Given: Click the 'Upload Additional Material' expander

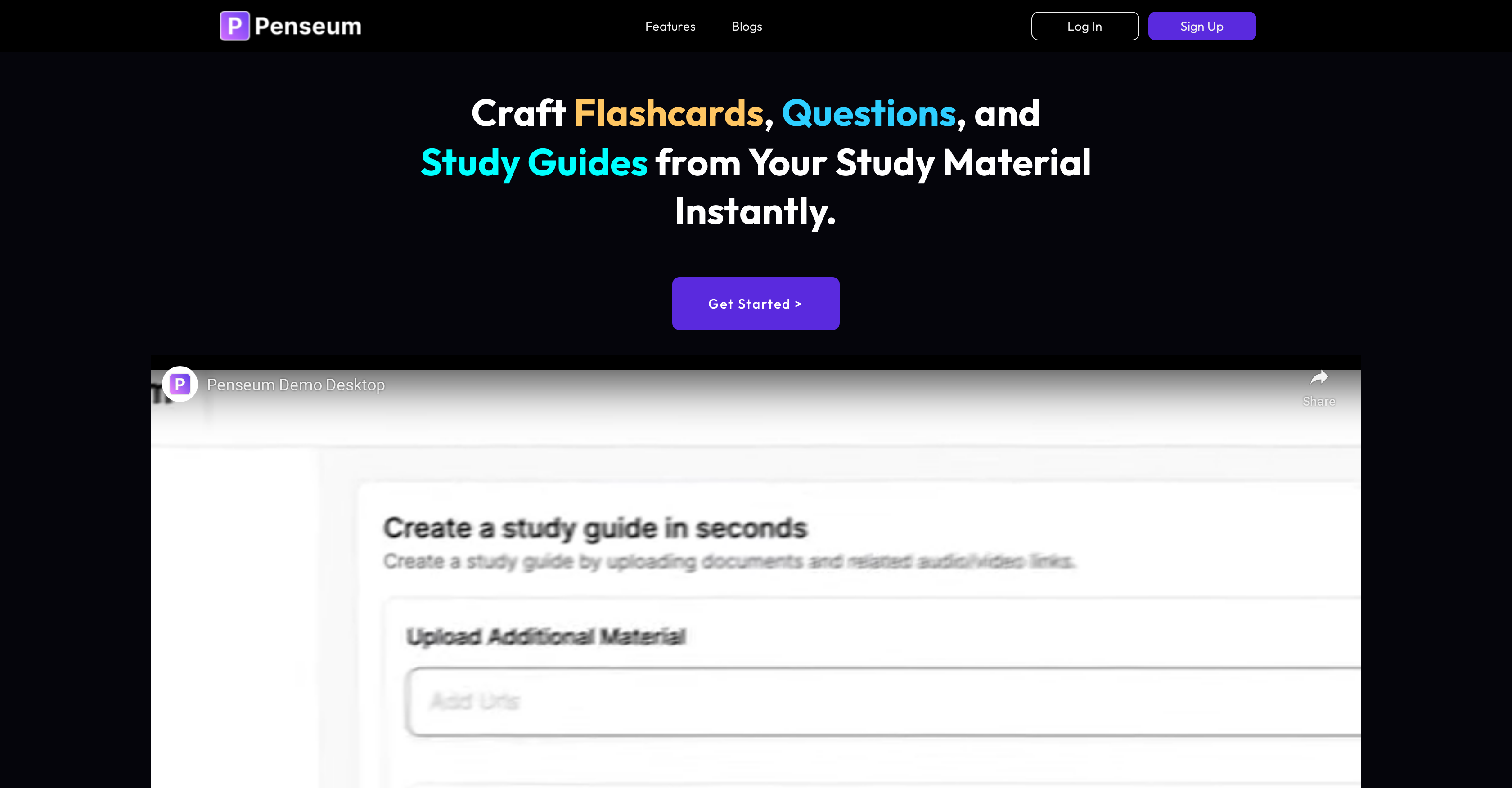Looking at the screenshot, I should point(547,635).
